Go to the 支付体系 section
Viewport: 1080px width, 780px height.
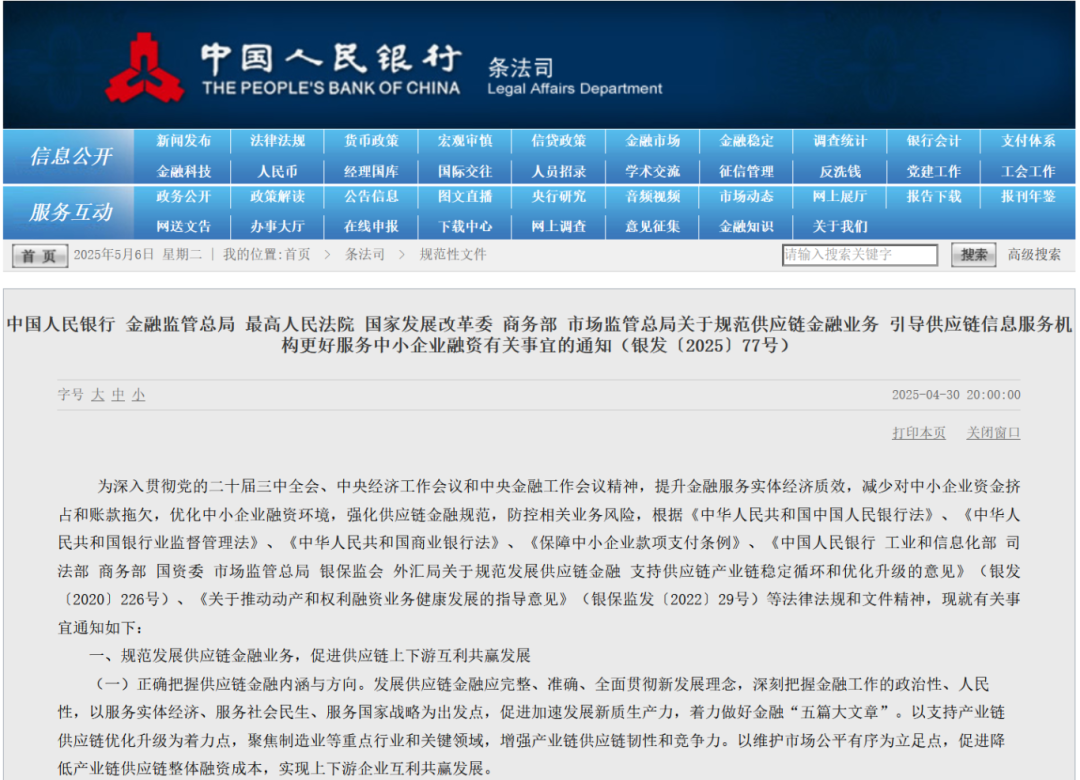1028,141
